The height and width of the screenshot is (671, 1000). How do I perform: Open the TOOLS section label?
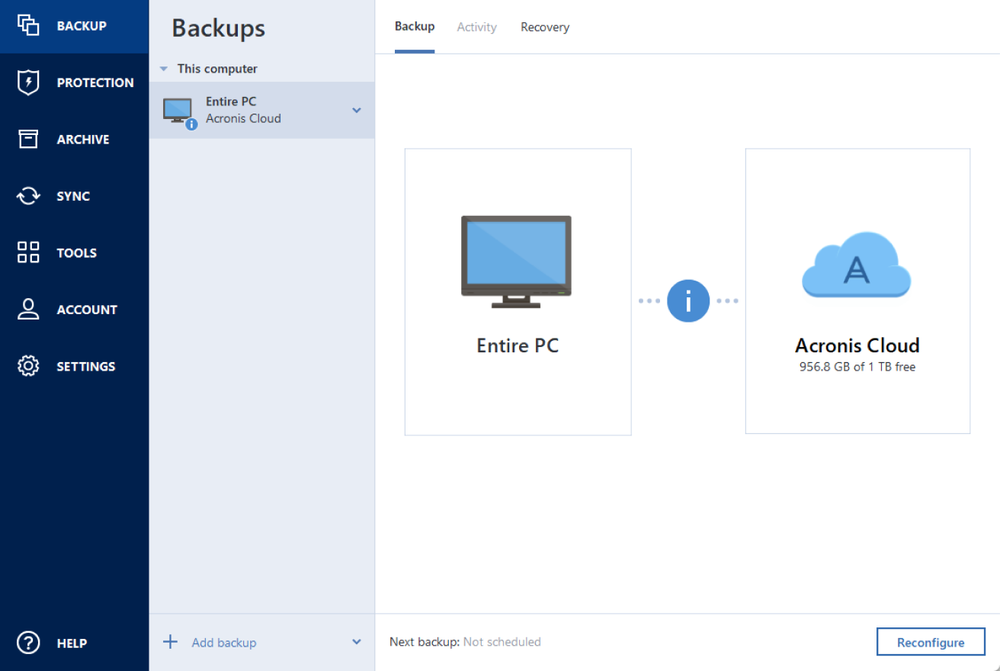click(x=77, y=253)
